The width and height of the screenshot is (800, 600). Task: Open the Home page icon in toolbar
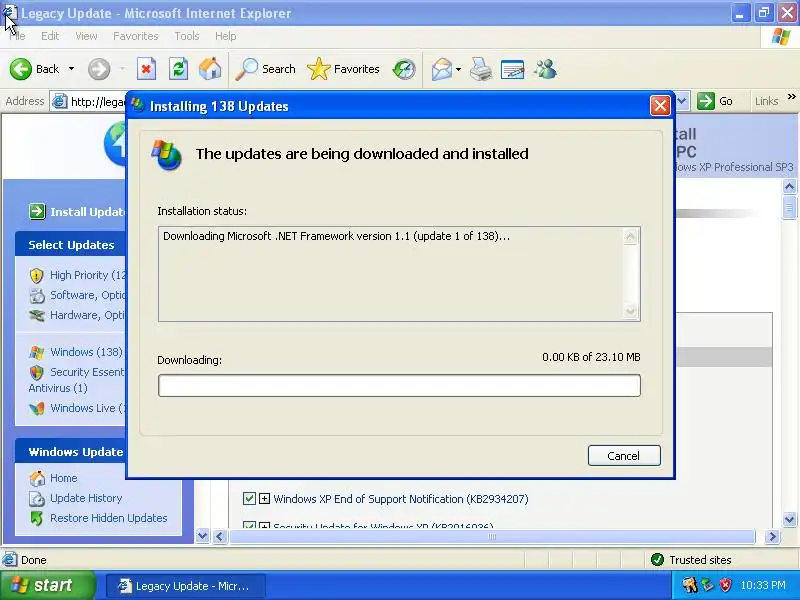tap(210, 69)
